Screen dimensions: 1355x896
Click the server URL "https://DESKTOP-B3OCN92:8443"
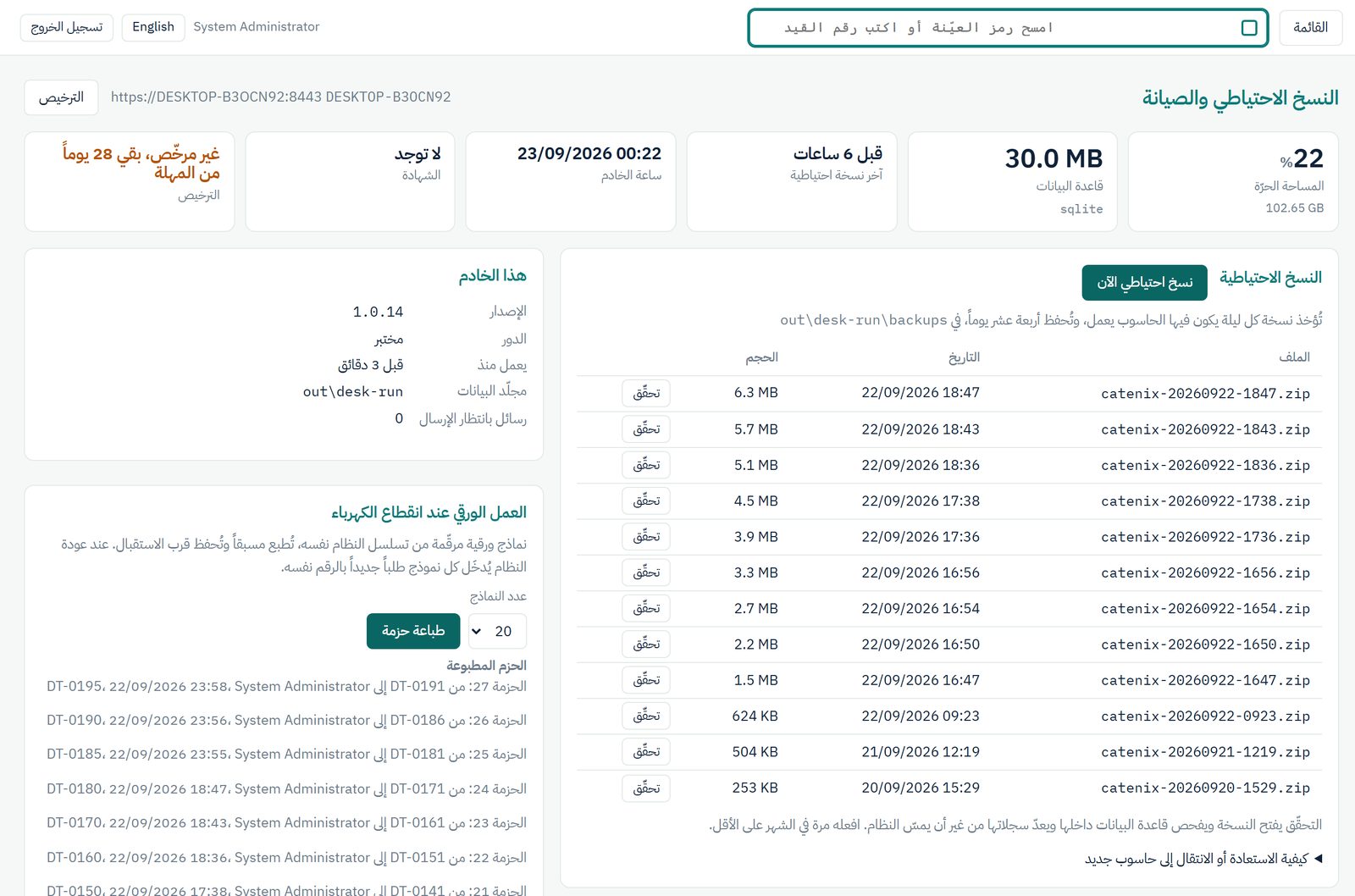click(216, 97)
